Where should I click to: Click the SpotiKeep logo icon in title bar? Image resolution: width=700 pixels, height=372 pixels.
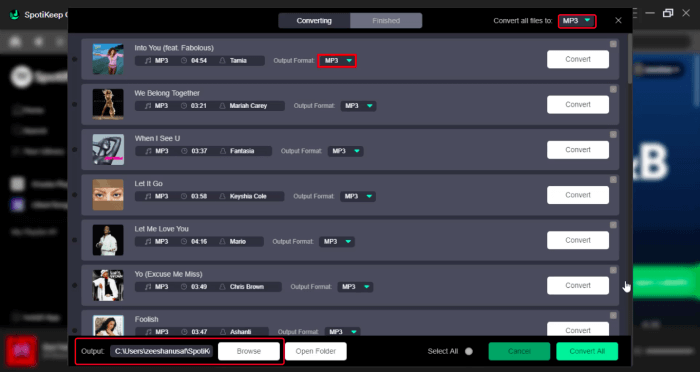coord(15,14)
